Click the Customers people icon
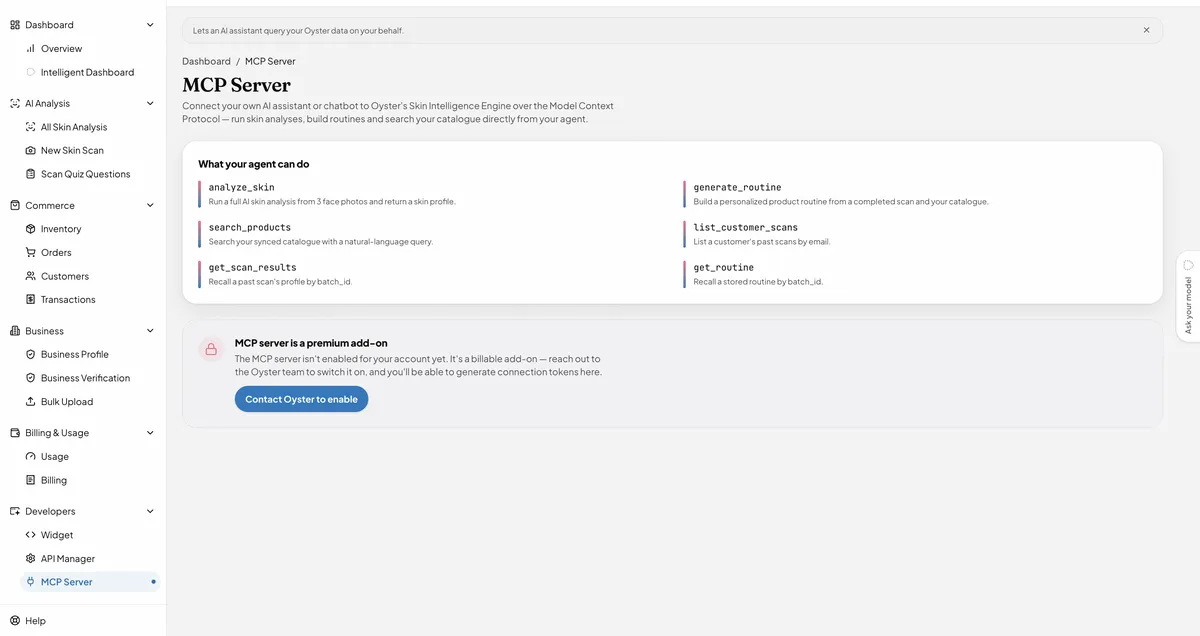Viewport: 1200px width, 636px height. (x=30, y=276)
